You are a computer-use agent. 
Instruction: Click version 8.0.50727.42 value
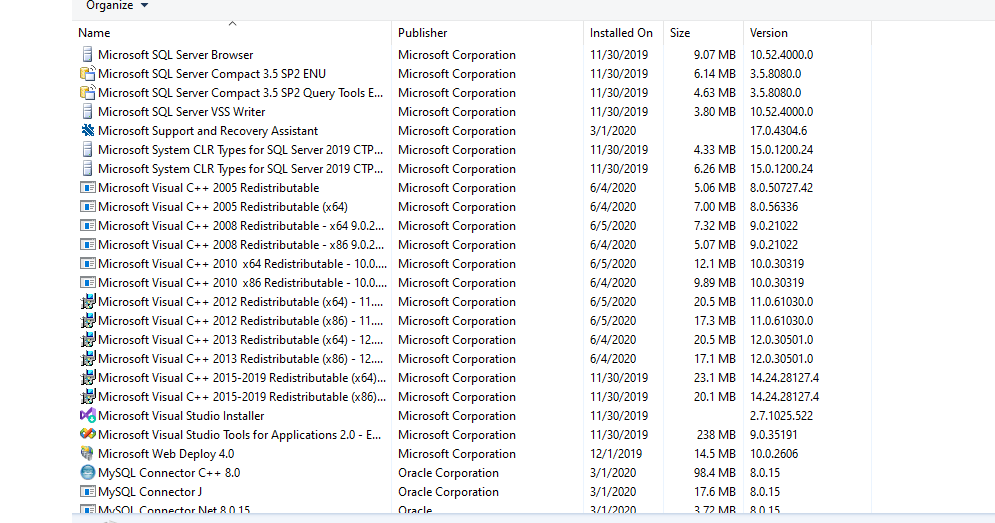pos(781,189)
